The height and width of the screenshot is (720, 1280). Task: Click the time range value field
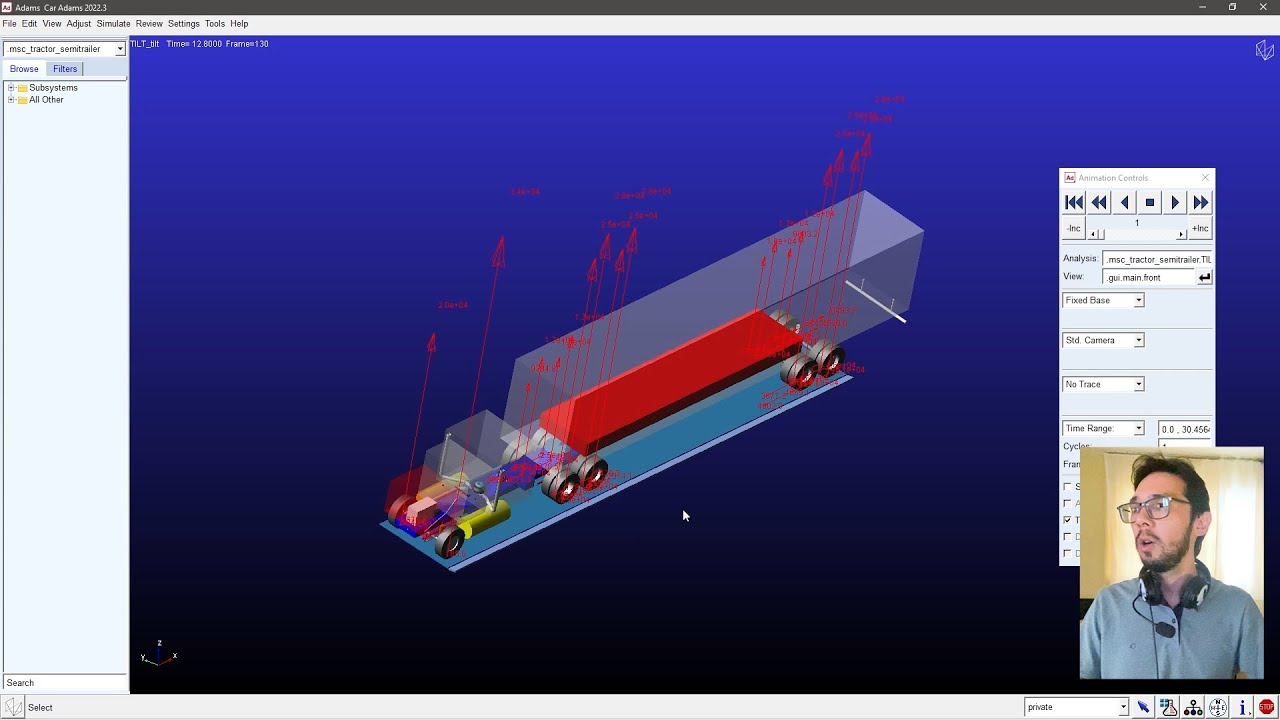(1185, 429)
